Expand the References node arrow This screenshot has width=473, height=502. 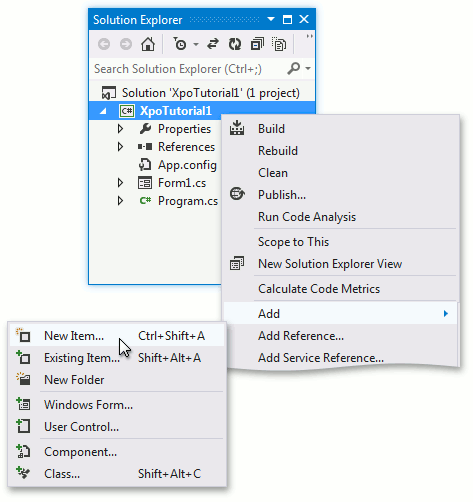coord(120,147)
